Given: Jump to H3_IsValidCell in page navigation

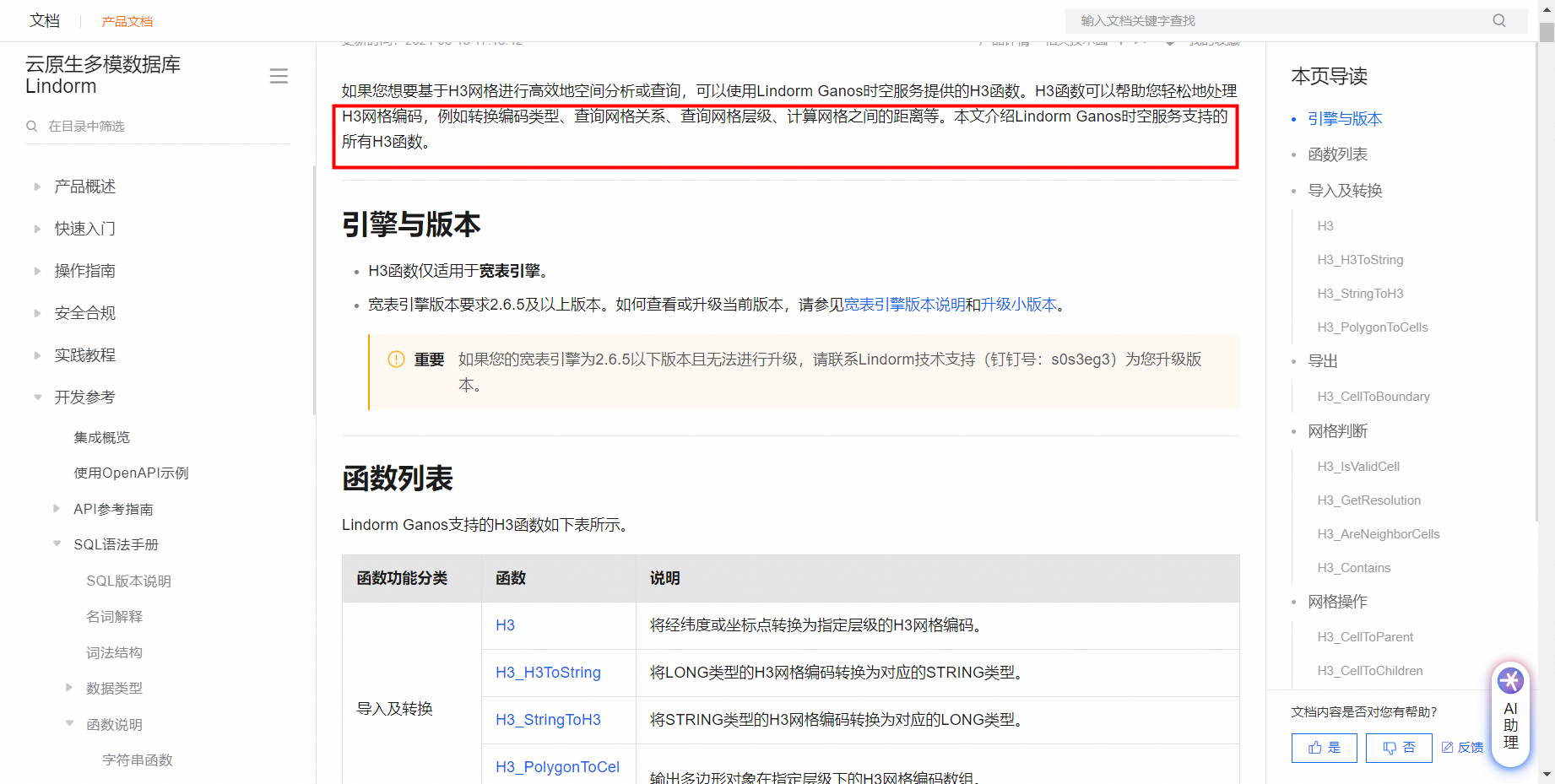Looking at the screenshot, I should point(1358,467).
